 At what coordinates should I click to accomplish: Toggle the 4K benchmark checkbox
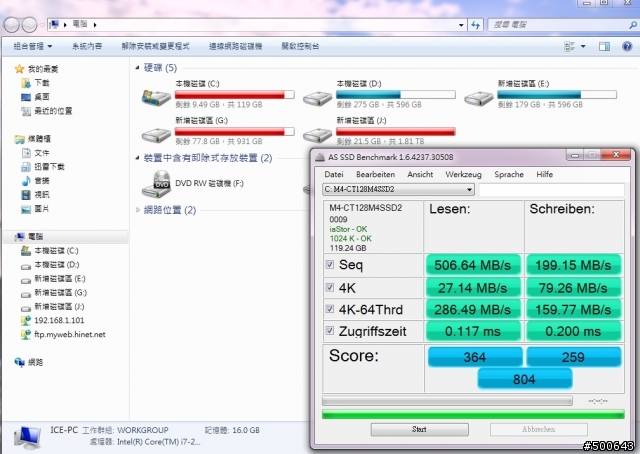coord(330,287)
